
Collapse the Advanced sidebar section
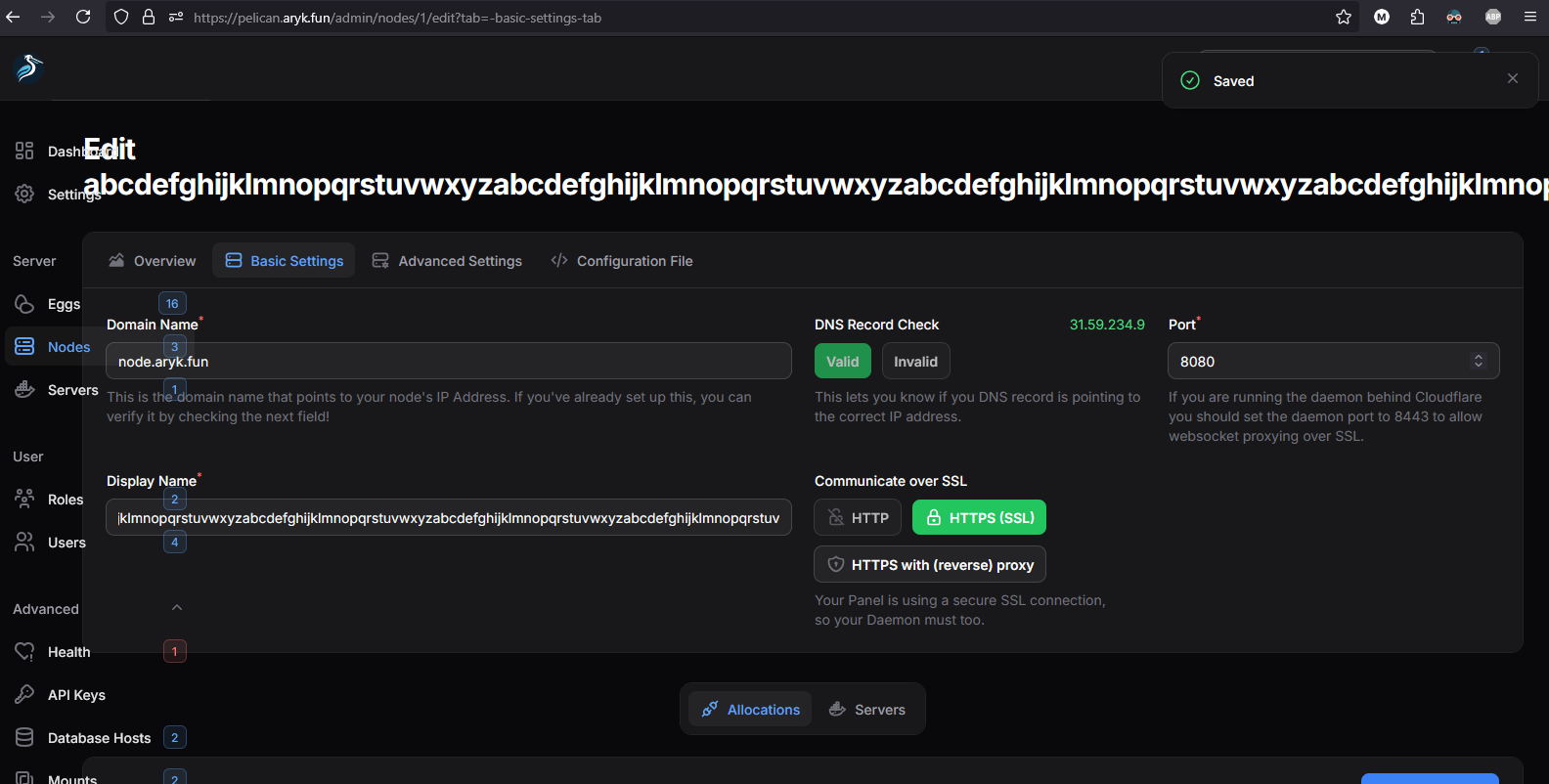click(177, 608)
